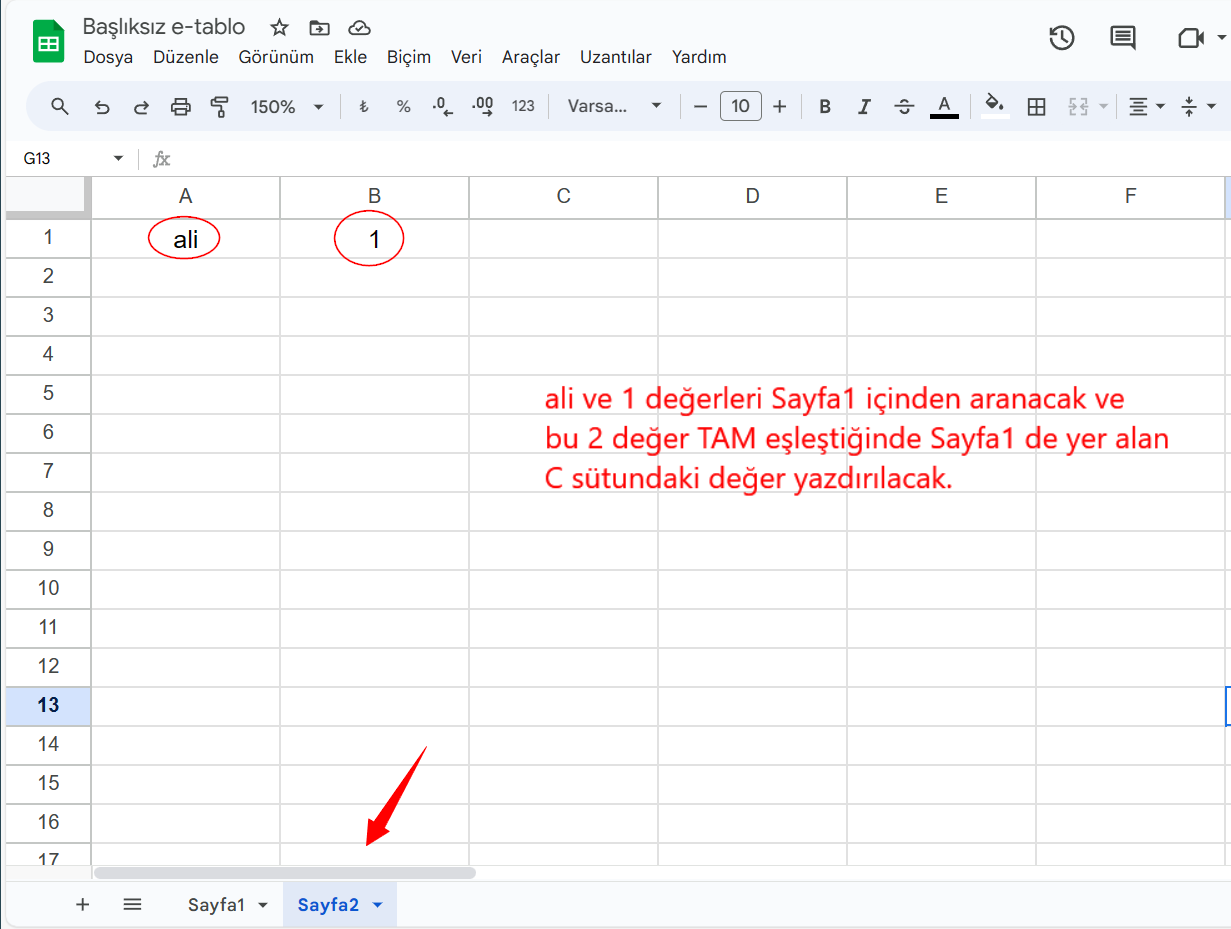Open horizontal align dropdown
The height and width of the screenshot is (929, 1231).
click(1146, 106)
